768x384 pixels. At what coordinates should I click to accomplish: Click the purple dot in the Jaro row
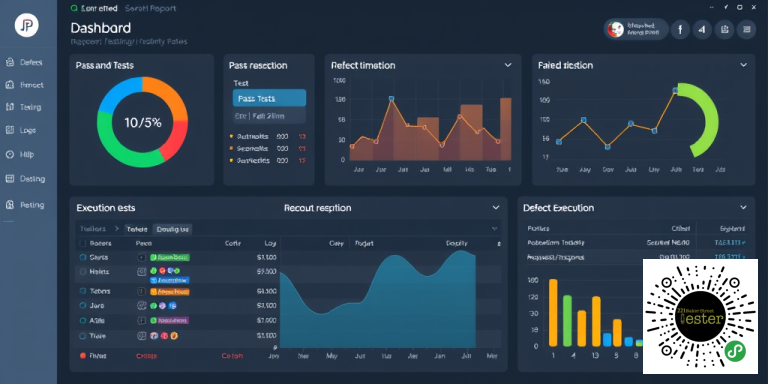pos(162,306)
